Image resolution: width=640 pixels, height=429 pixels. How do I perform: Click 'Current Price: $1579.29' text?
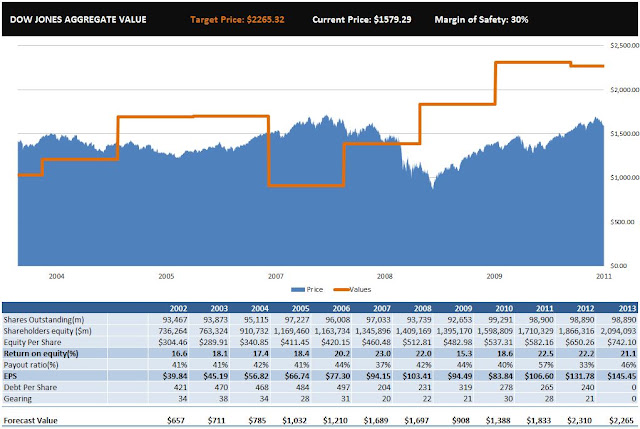(x=362, y=20)
